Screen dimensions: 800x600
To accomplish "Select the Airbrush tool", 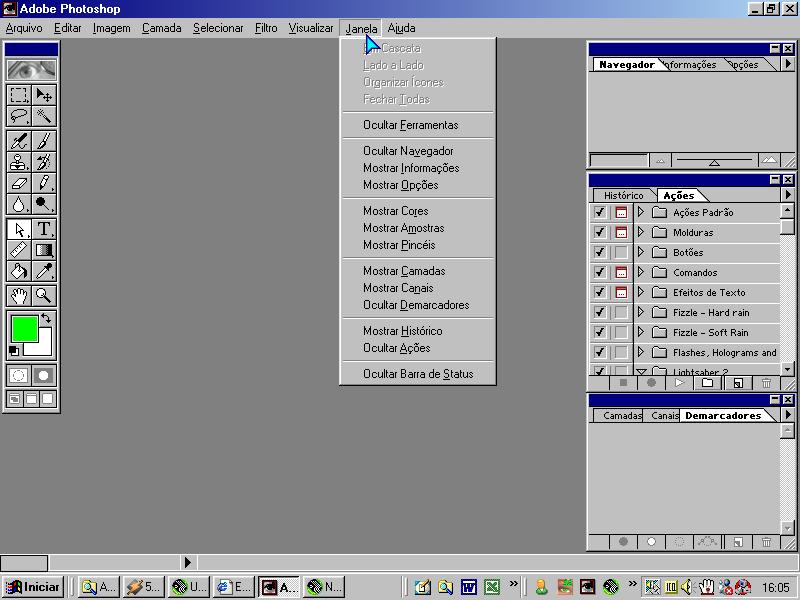I will [x=19, y=141].
